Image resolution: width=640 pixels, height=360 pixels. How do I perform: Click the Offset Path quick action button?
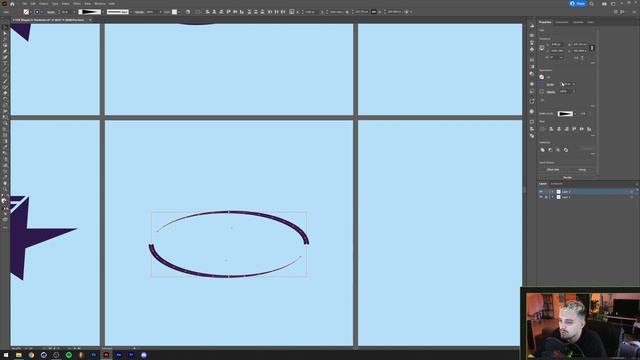click(x=553, y=169)
